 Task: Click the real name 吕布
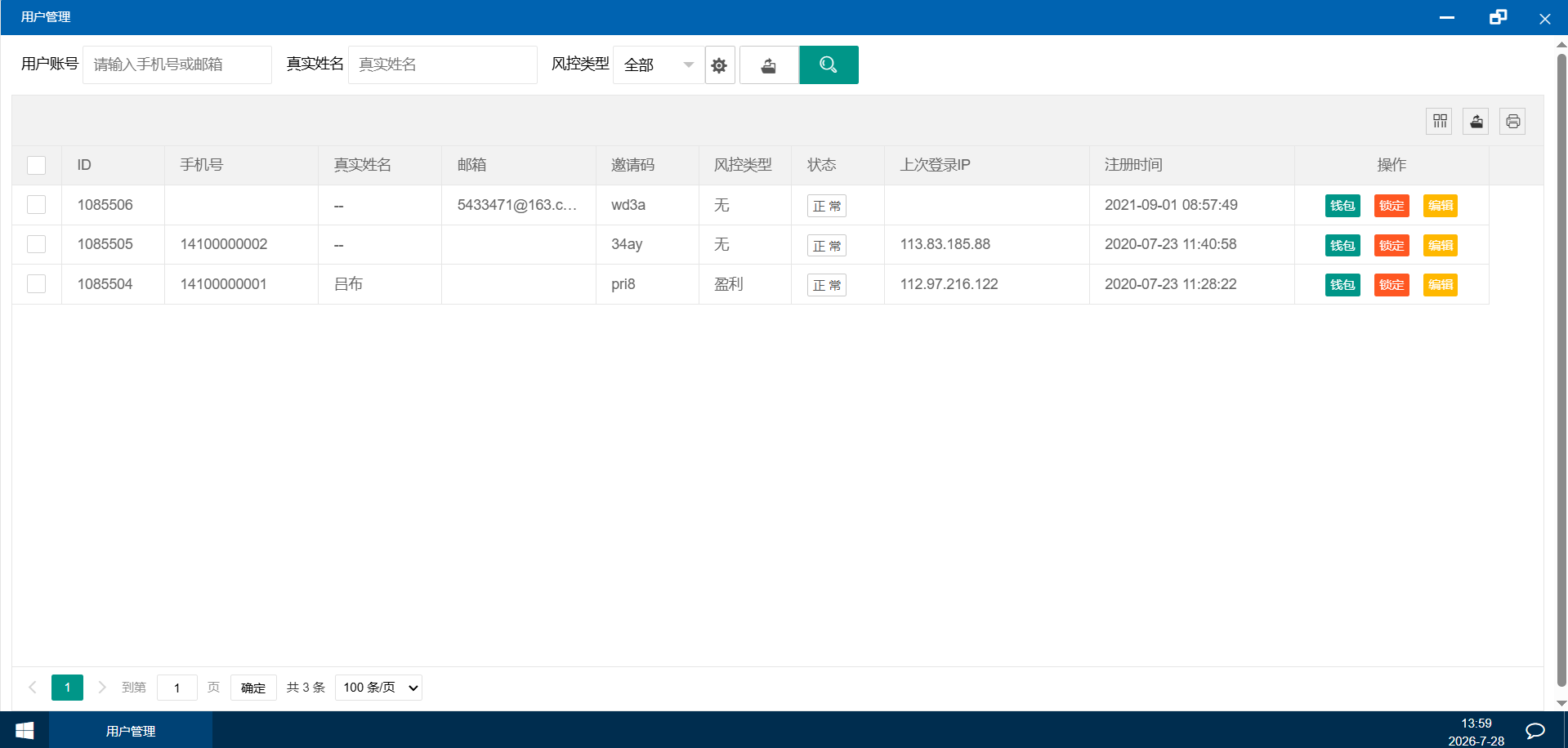(348, 284)
